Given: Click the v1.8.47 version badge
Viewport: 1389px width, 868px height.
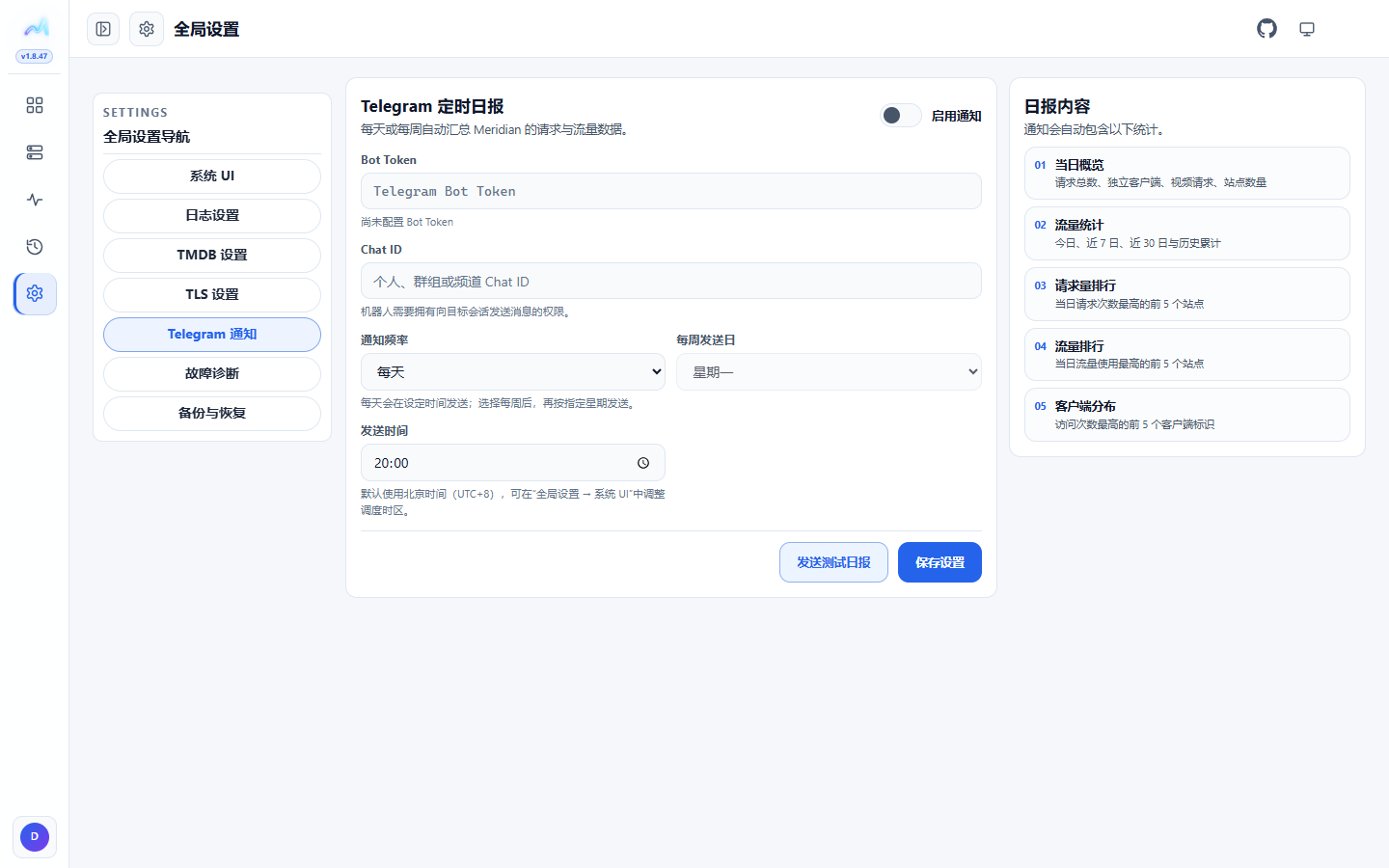Looking at the screenshot, I should click(x=35, y=56).
